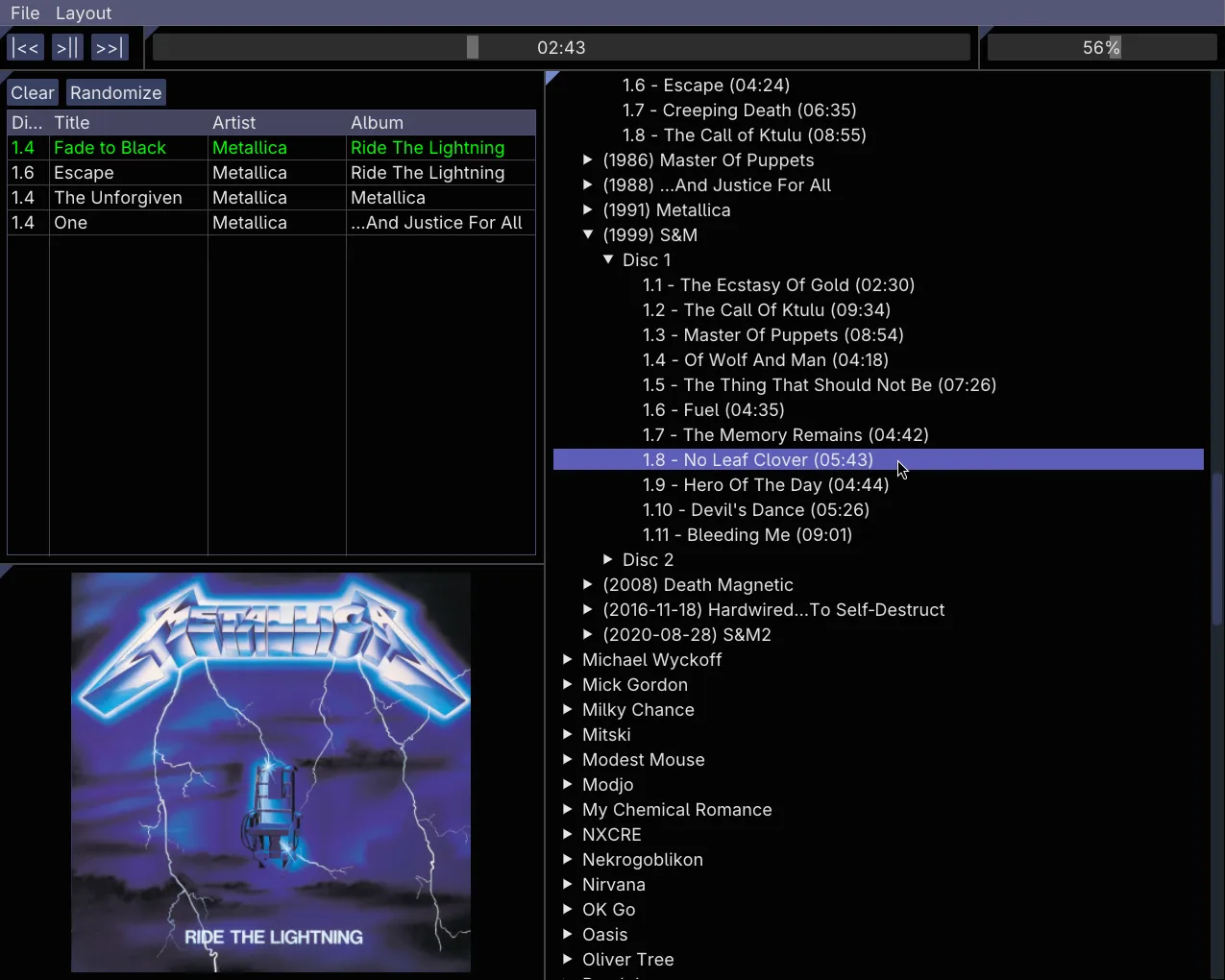
Task: Open the File menu
Action: tap(24, 12)
